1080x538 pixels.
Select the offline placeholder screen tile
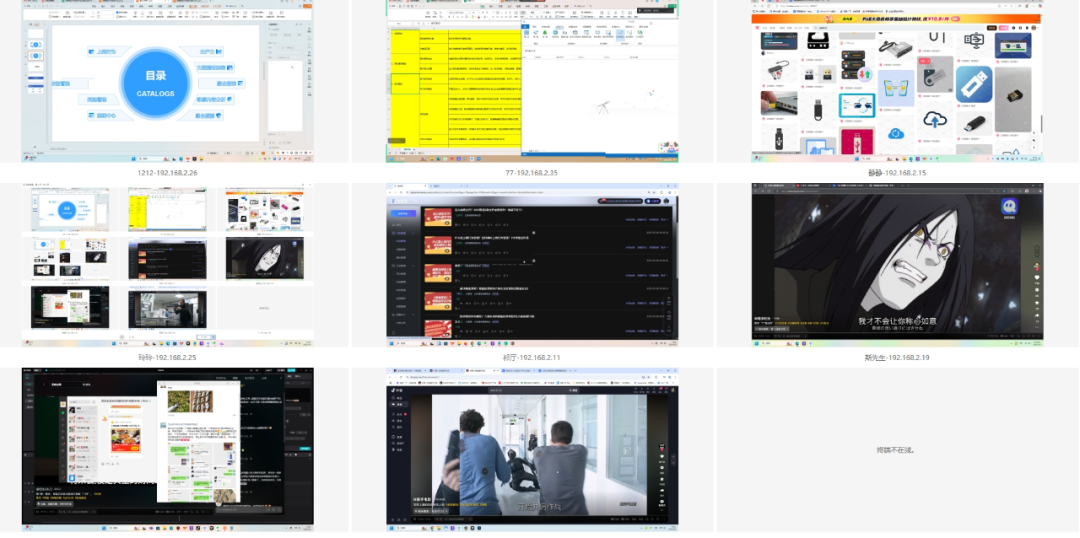pos(897,450)
